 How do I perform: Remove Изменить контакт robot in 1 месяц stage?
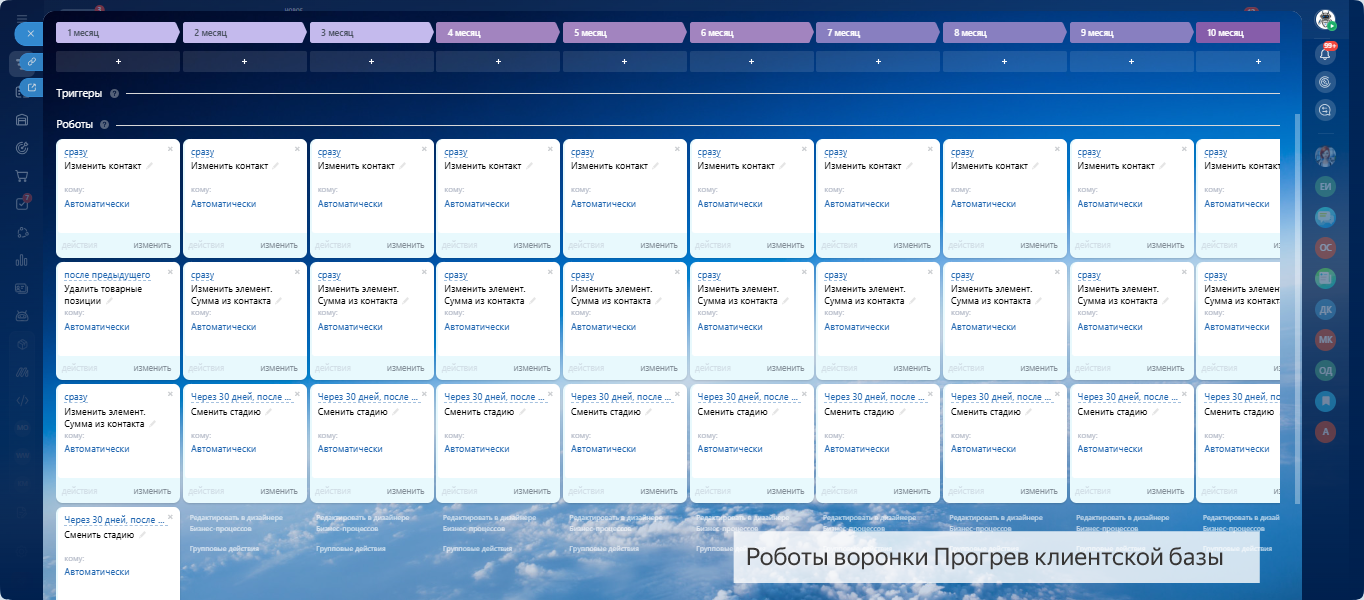click(x=171, y=148)
